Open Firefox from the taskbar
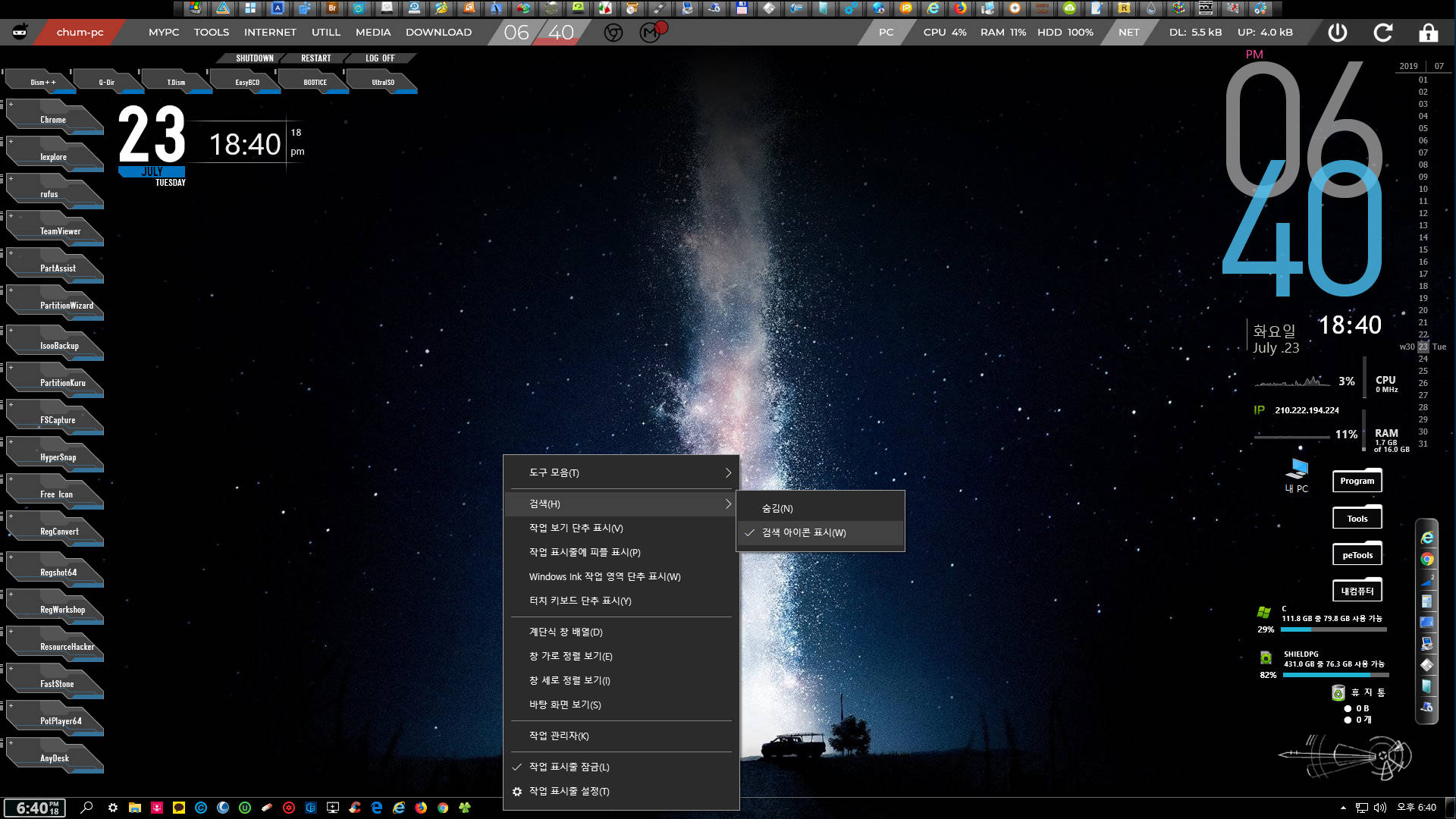Viewport: 1456px width, 819px height. point(421,808)
